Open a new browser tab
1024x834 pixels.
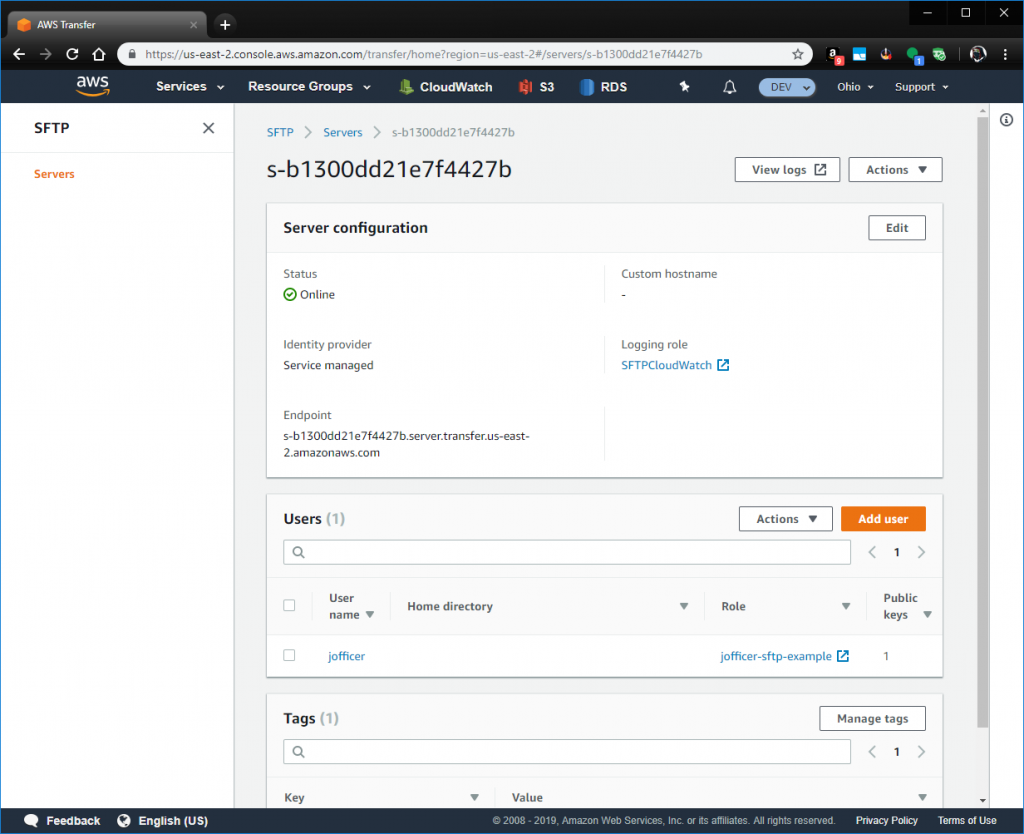point(225,25)
